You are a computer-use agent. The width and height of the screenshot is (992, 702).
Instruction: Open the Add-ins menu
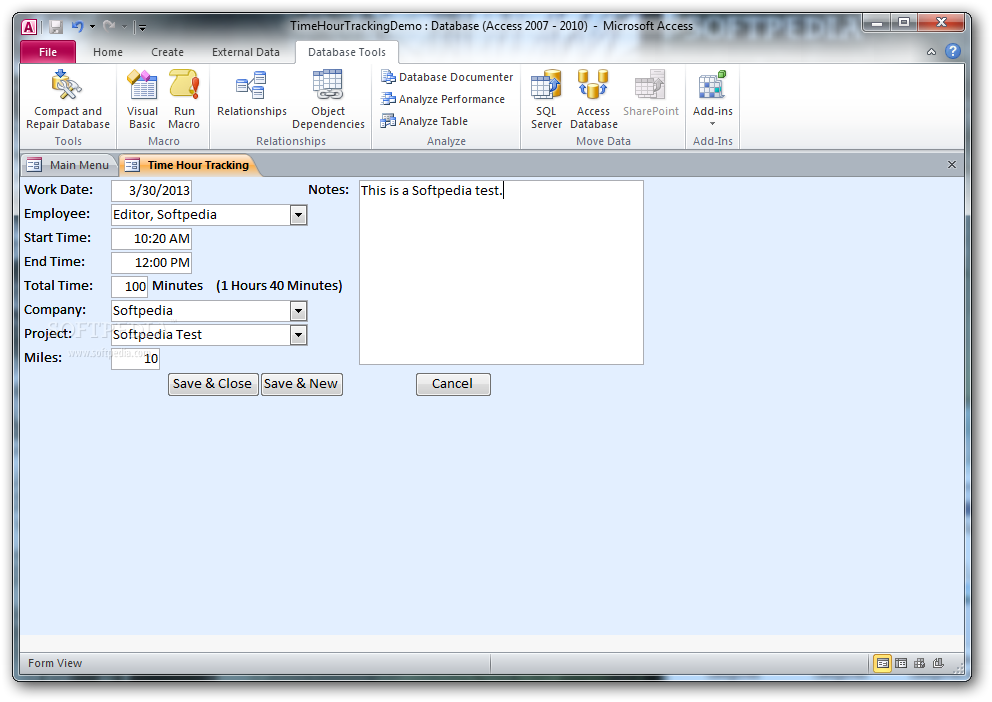tap(712, 98)
